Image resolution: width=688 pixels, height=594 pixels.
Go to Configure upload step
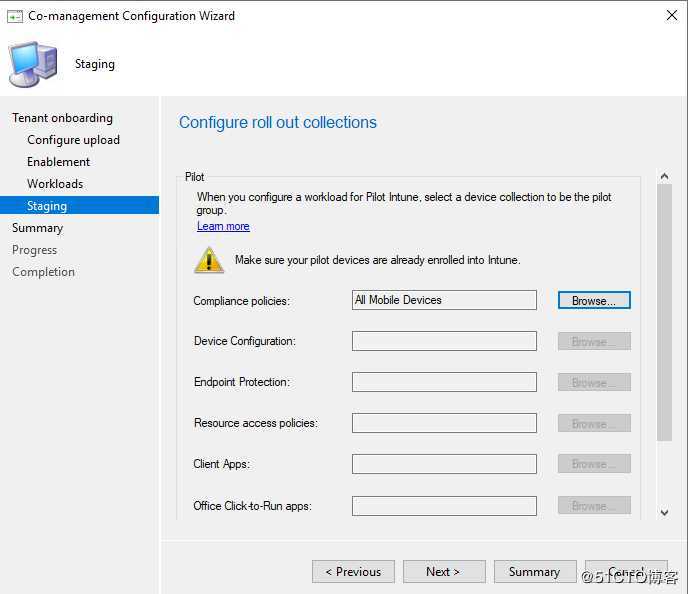pyautogui.click(x=73, y=140)
